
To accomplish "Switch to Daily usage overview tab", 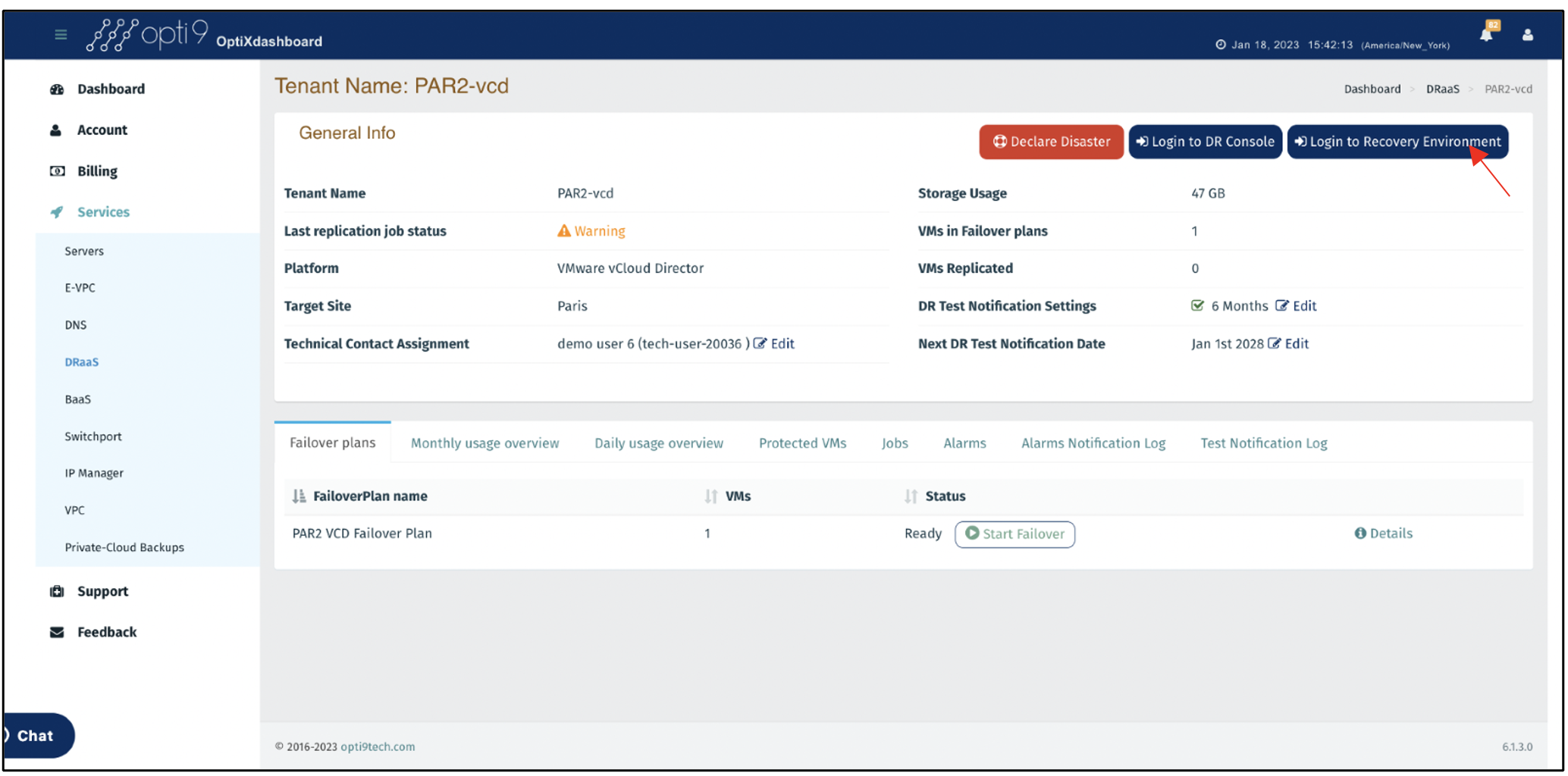I will 659,443.
